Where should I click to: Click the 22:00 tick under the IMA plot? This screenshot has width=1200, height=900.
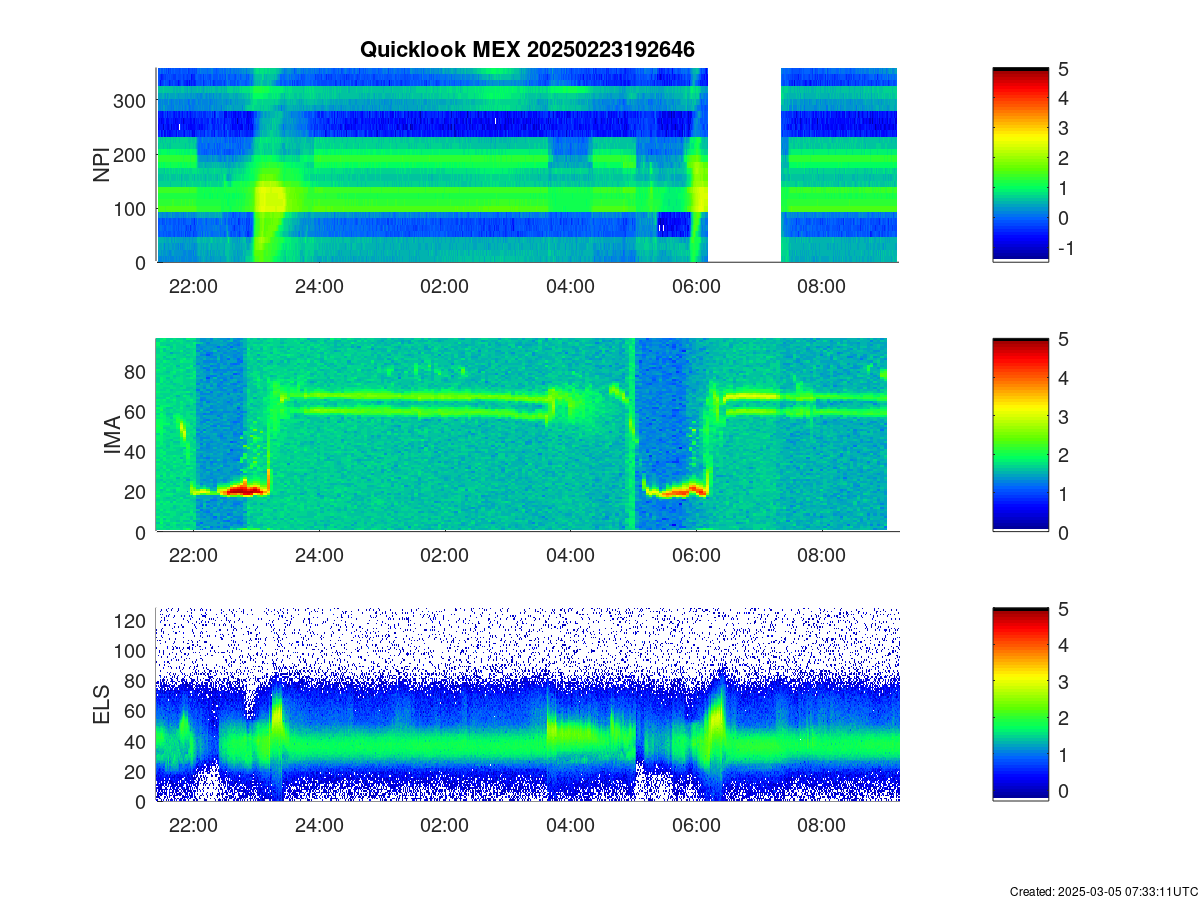tap(193, 556)
